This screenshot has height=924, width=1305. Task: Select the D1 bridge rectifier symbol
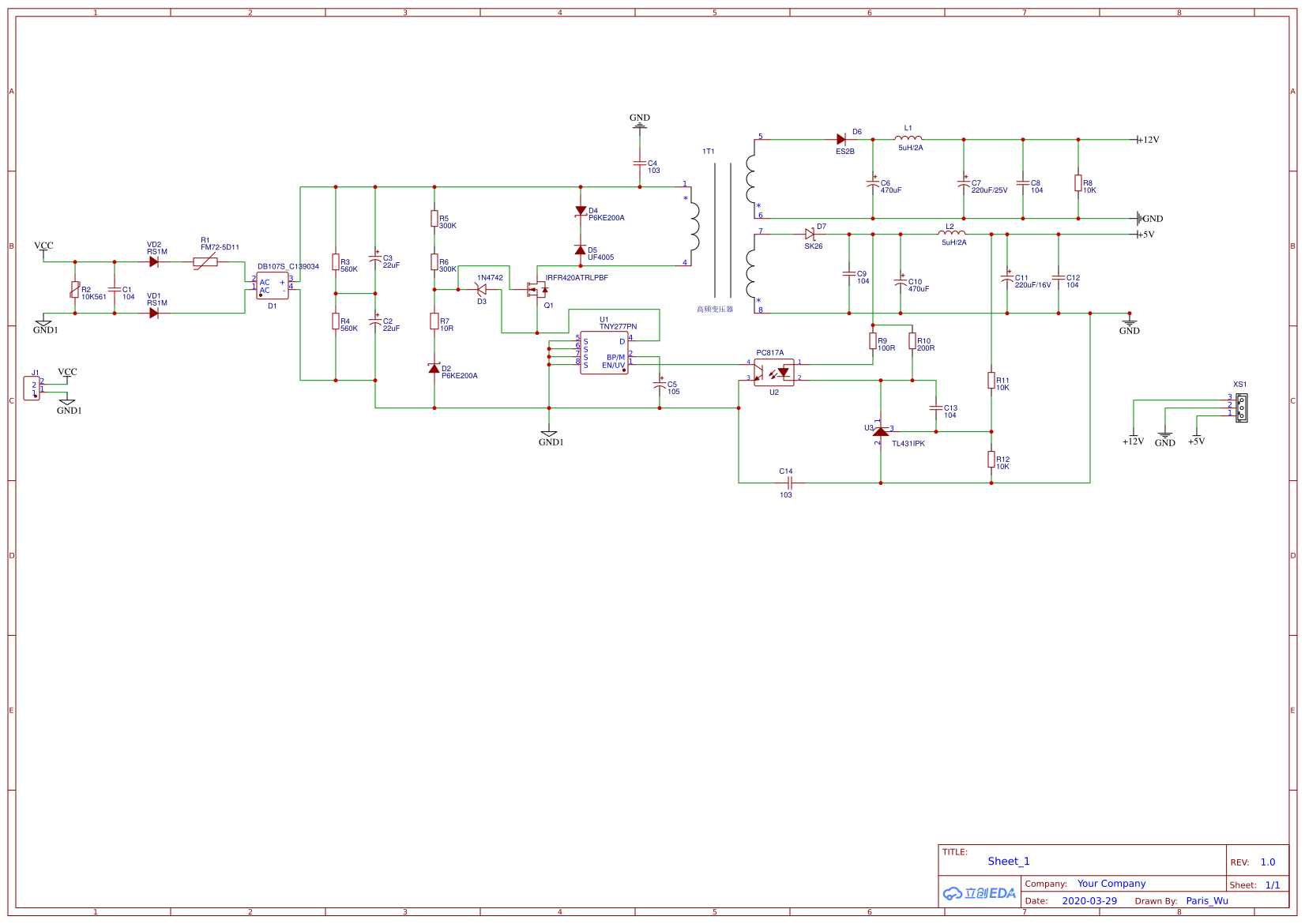point(273,286)
